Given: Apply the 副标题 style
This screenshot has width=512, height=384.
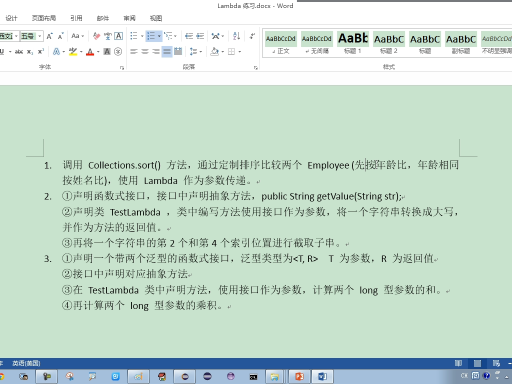Looking at the screenshot, I should [x=461, y=43].
